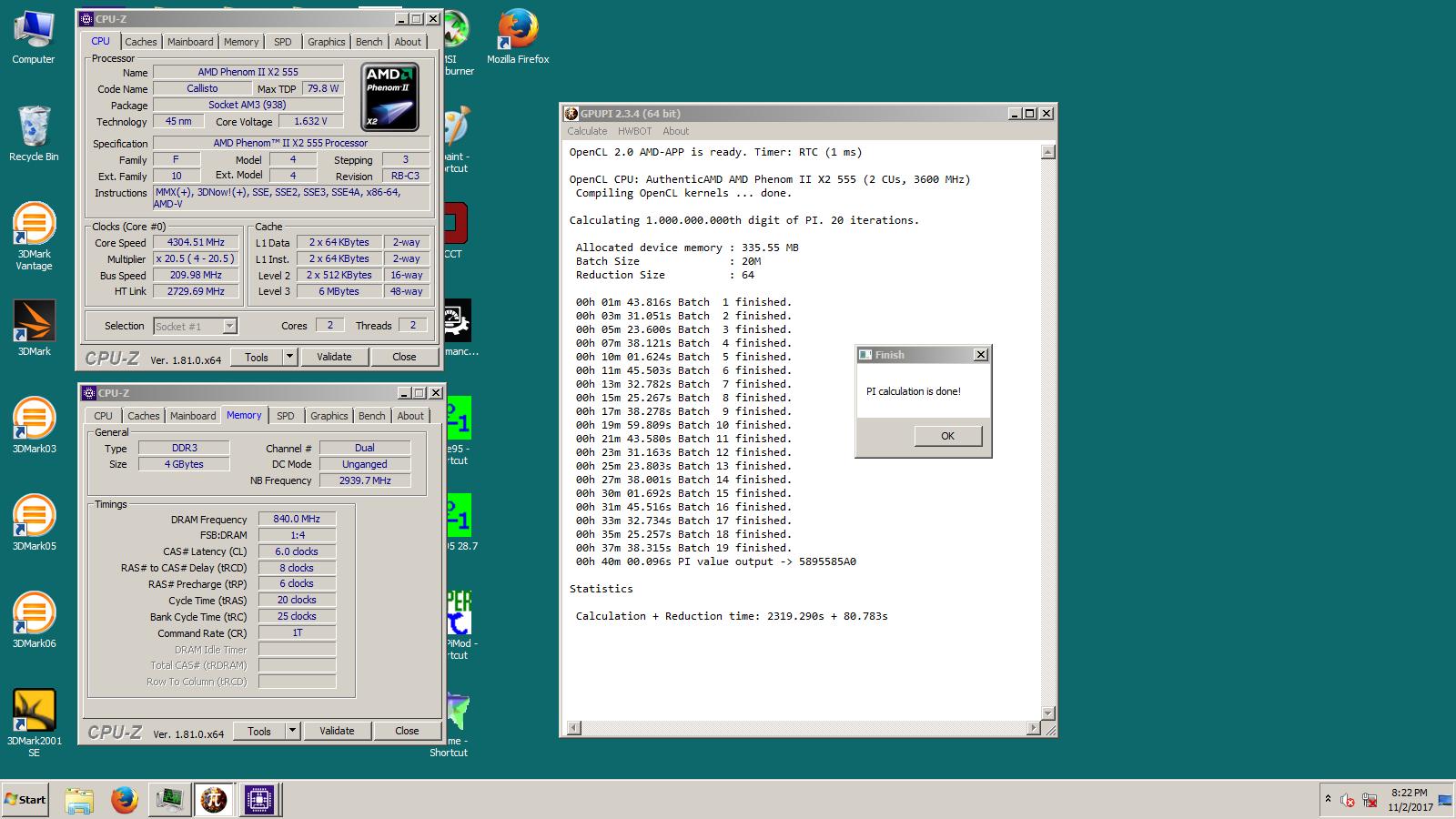Image resolution: width=1456 pixels, height=819 pixels.
Task: Click the GPUPI title bar icon
Action: (x=571, y=114)
